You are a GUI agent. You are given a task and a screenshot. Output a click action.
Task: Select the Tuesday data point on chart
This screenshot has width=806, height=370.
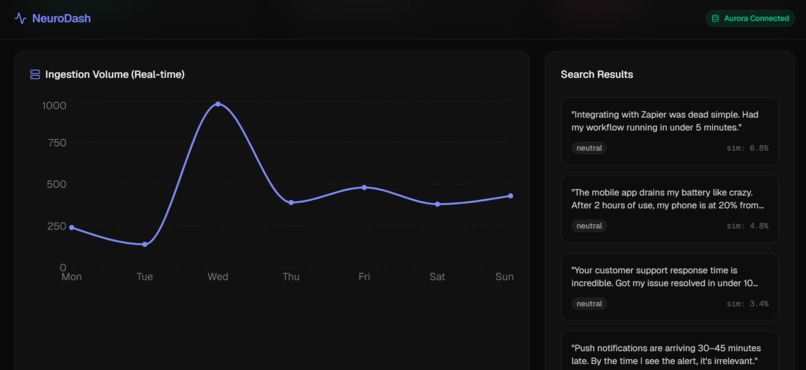(x=145, y=244)
